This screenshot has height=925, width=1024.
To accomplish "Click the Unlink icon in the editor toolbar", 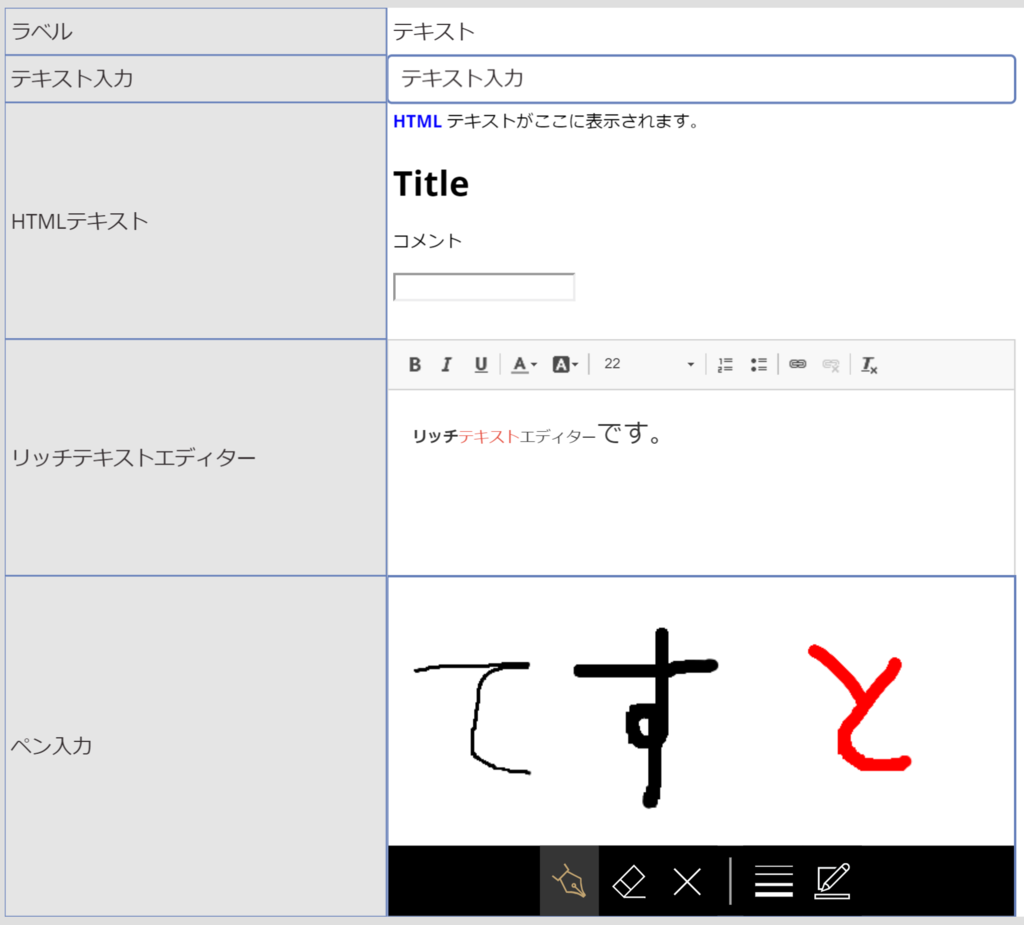I will [x=830, y=364].
